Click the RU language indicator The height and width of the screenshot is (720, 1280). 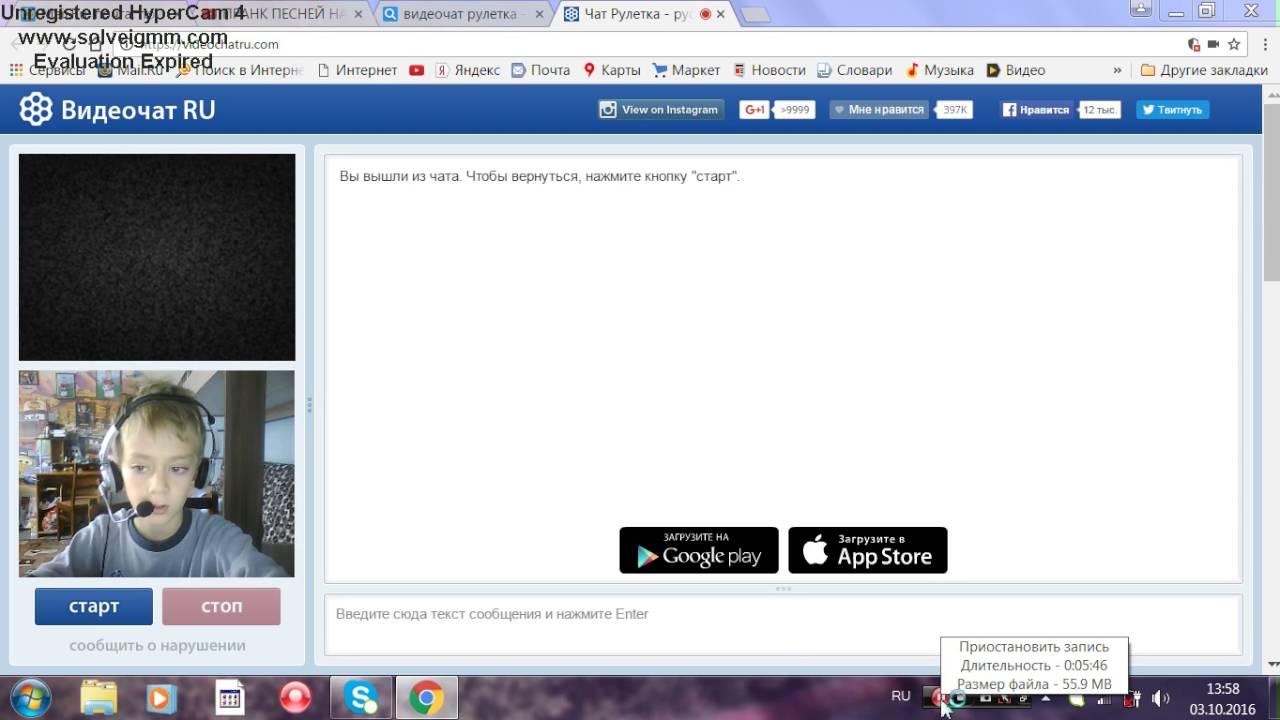901,696
